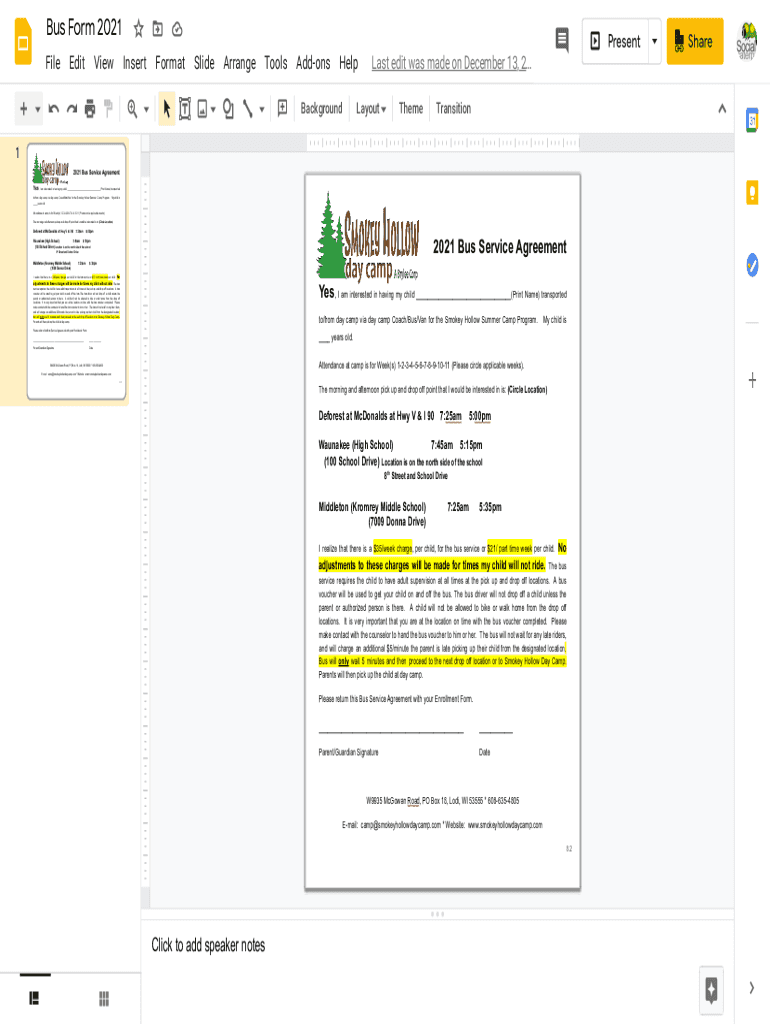The image size is (770, 1024).
Task: Switch to filmstrip view
Action: tap(33, 999)
